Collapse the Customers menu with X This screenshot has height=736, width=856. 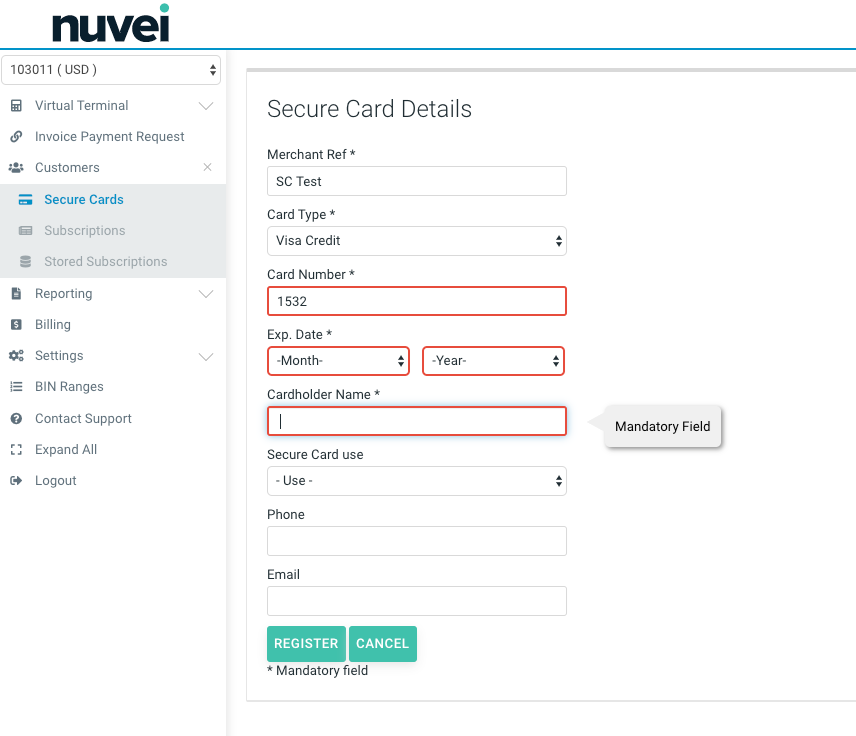207,168
